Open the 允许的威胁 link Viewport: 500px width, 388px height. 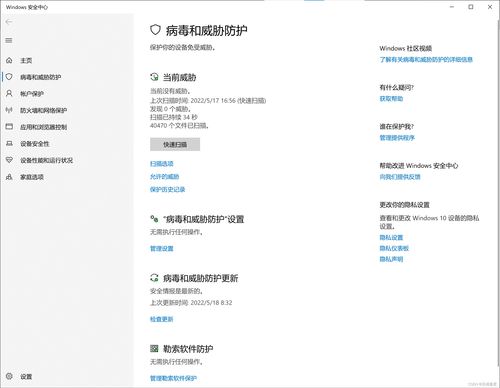coord(165,176)
